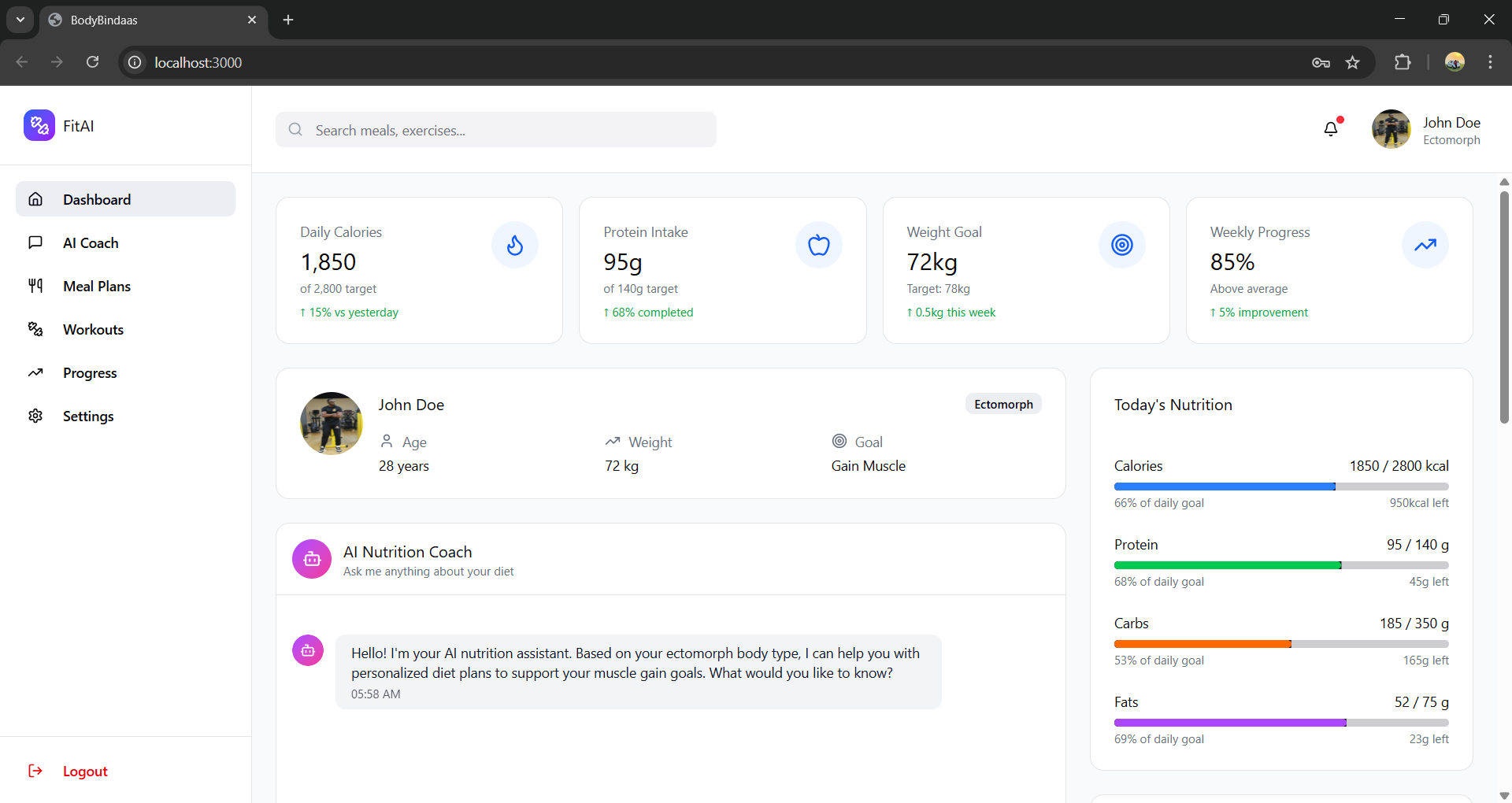Click the browser forward arrow

(x=57, y=62)
